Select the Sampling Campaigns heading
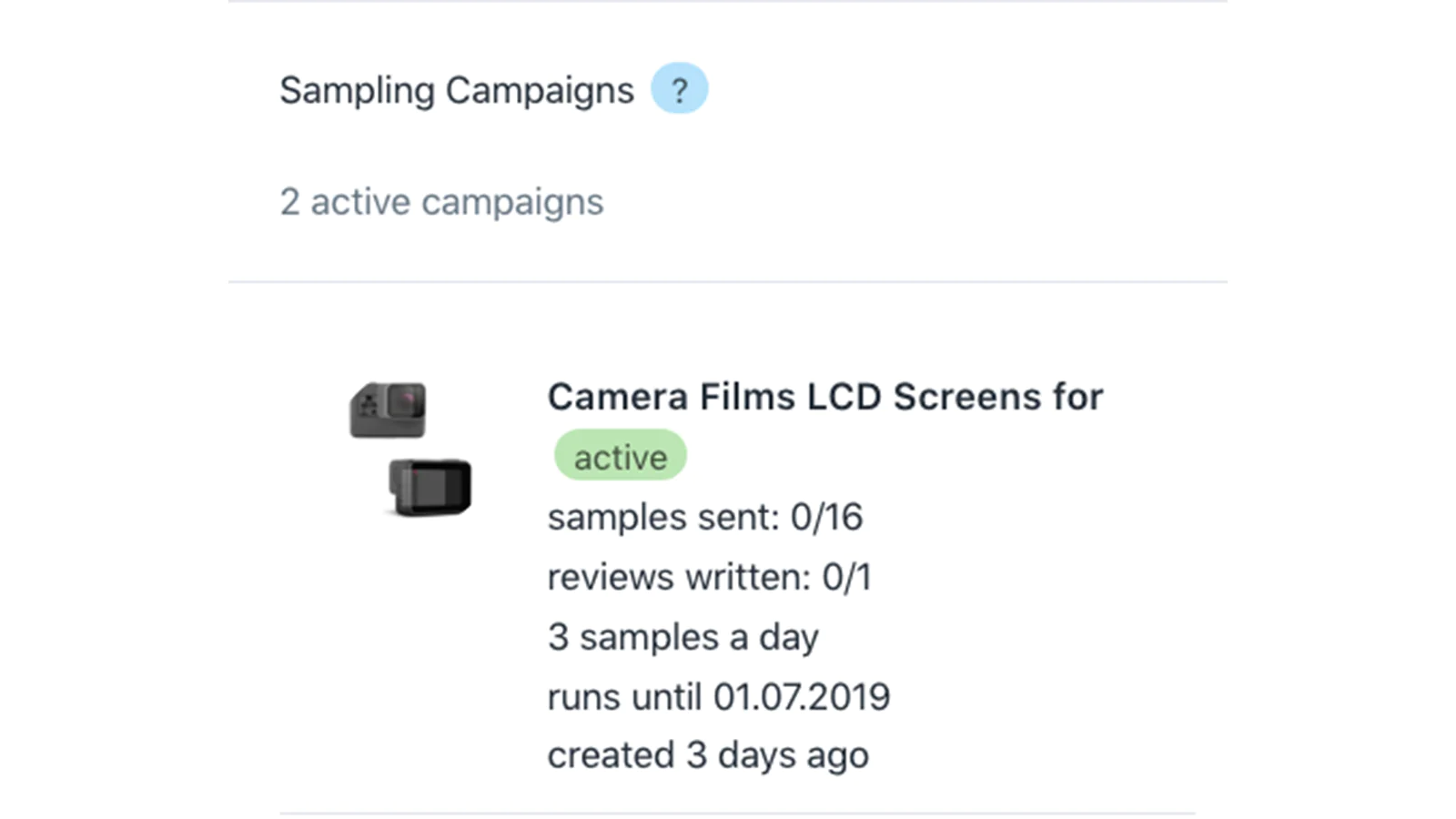The image size is (1456, 819). point(457,90)
